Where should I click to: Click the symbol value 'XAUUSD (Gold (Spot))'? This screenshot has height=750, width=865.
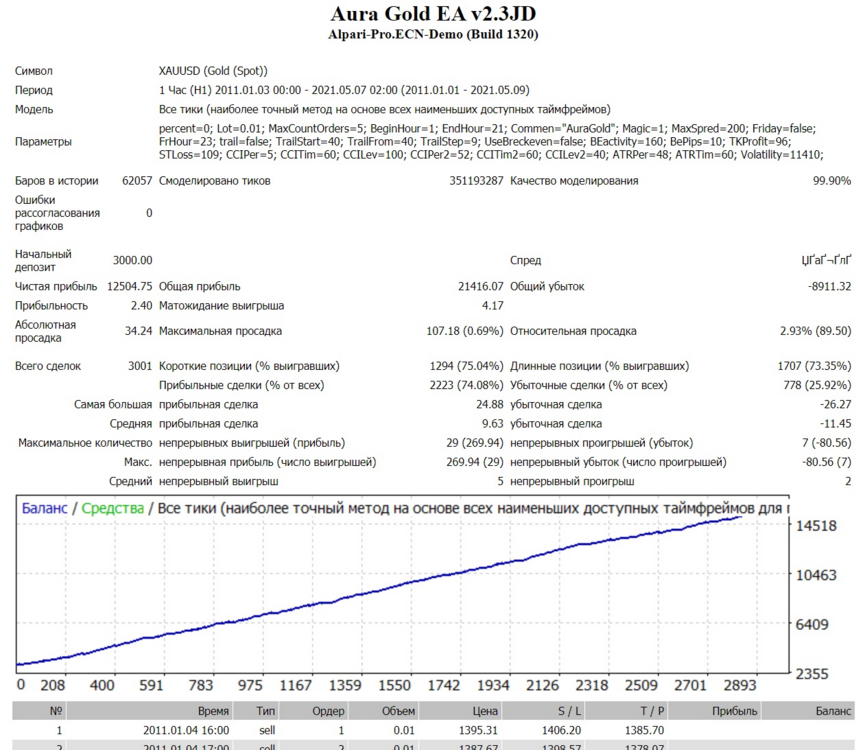(x=213, y=71)
